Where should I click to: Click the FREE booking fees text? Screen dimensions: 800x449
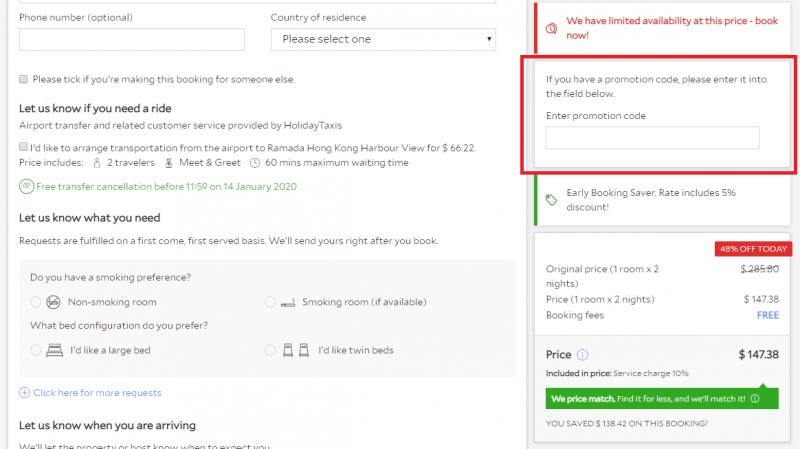pos(768,315)
